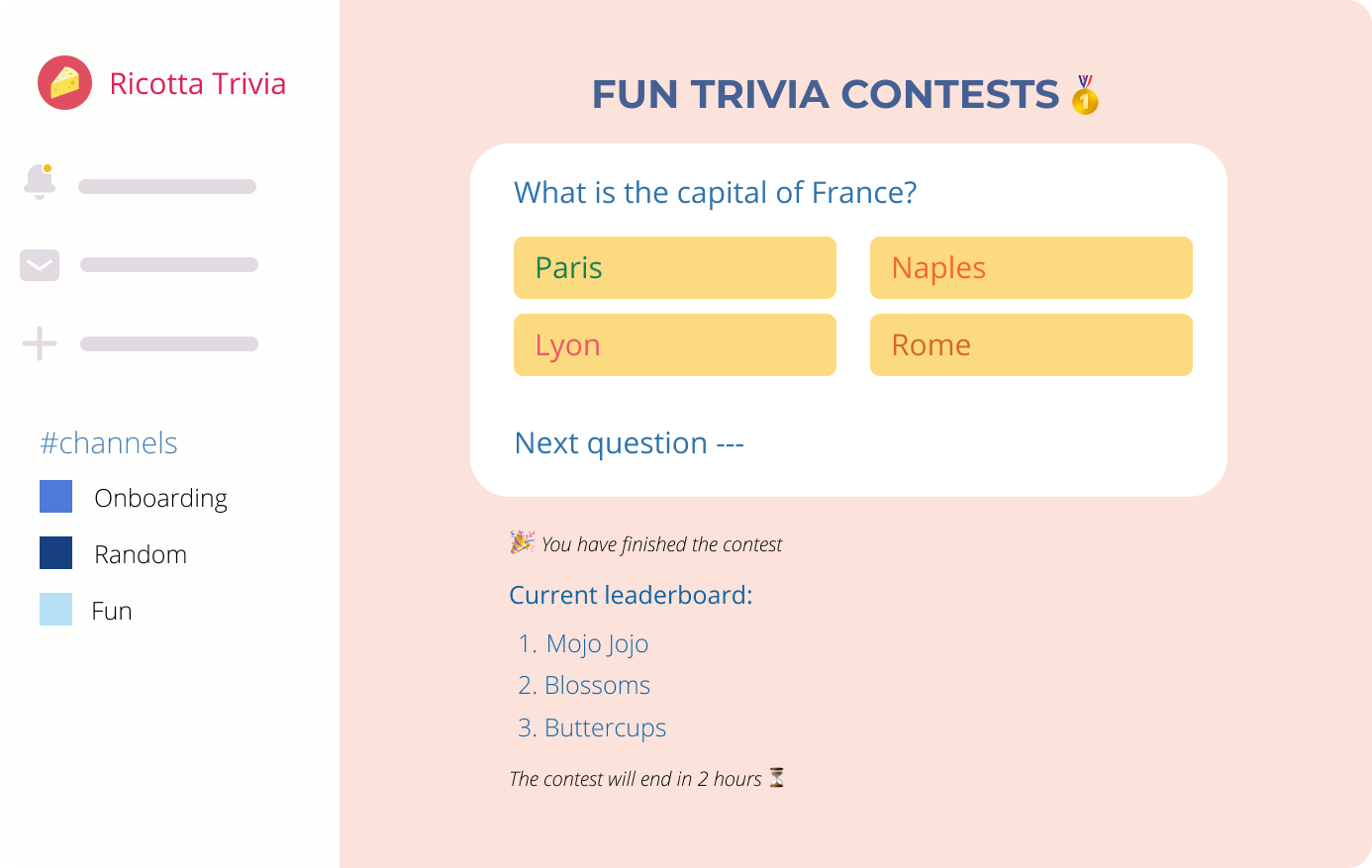This screenshot has height=868, width=1372.
Task: Open Mojo Jojo on the leaderboard
Action: (596, 643)
